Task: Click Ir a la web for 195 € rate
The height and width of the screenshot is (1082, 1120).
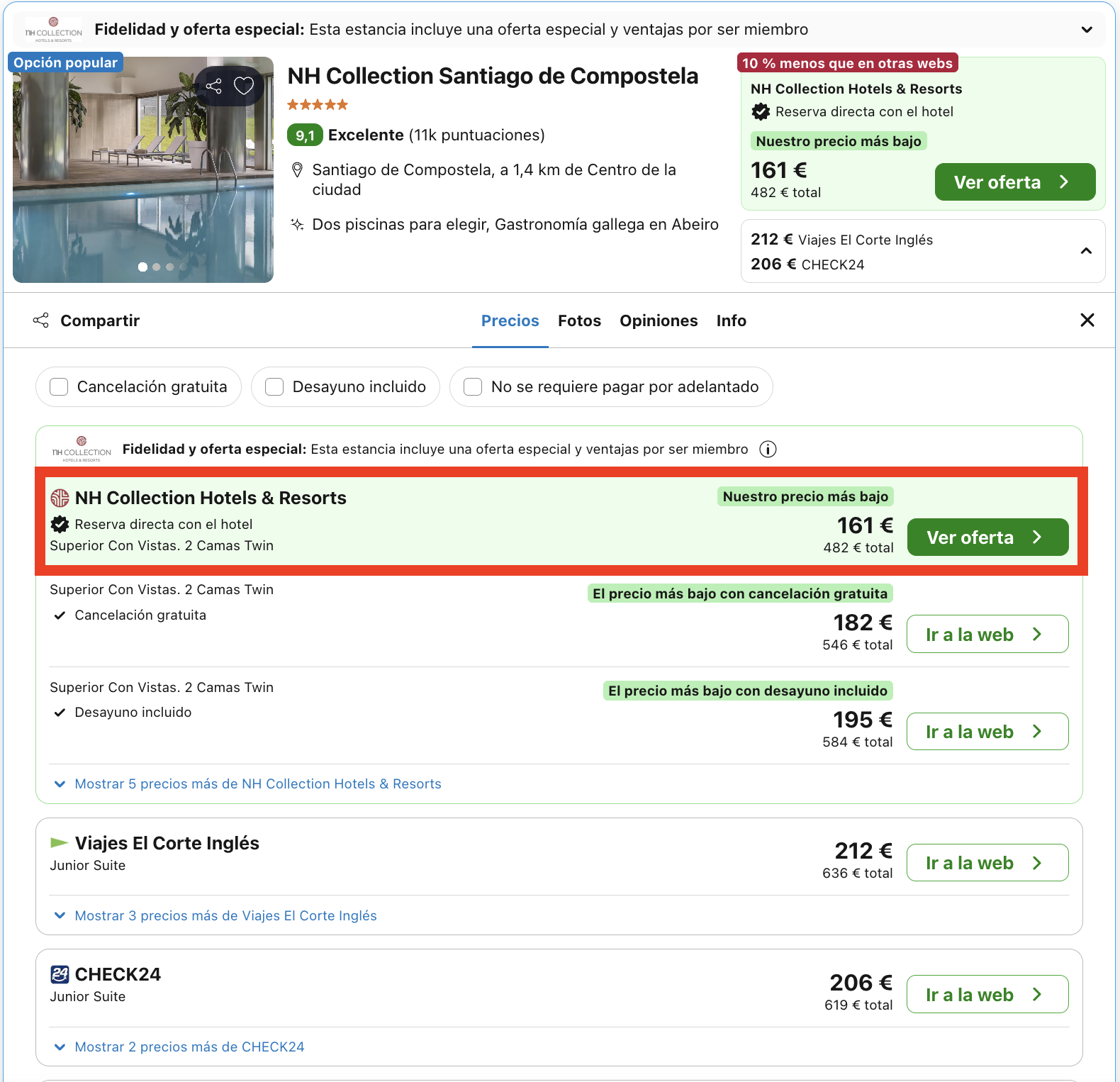Action: click(987, 732)
